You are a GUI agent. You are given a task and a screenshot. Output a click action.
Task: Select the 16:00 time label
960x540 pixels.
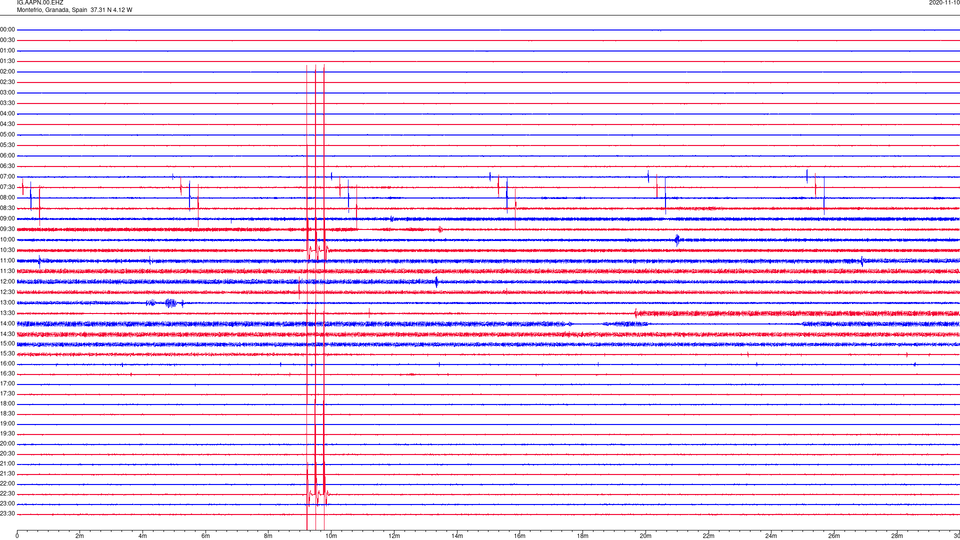tap(8, 364)
